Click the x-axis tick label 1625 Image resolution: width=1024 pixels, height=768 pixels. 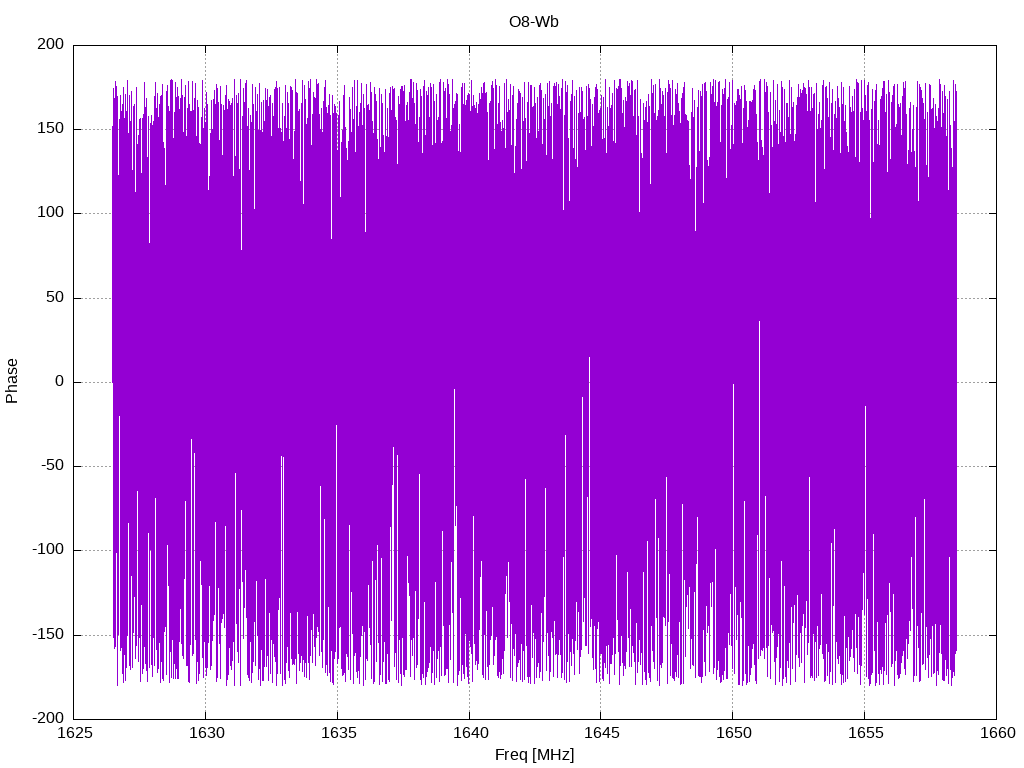[75, 733]
